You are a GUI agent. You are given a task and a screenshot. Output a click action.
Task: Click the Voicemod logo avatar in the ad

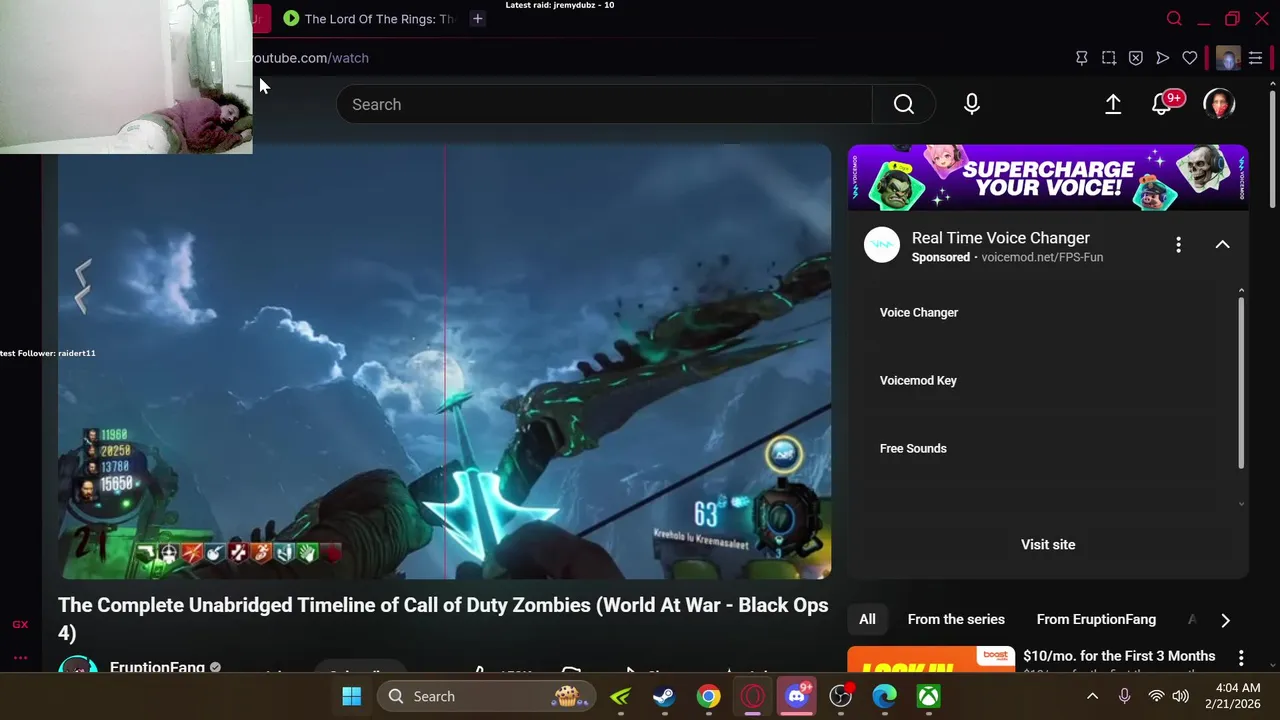[882, 244]
